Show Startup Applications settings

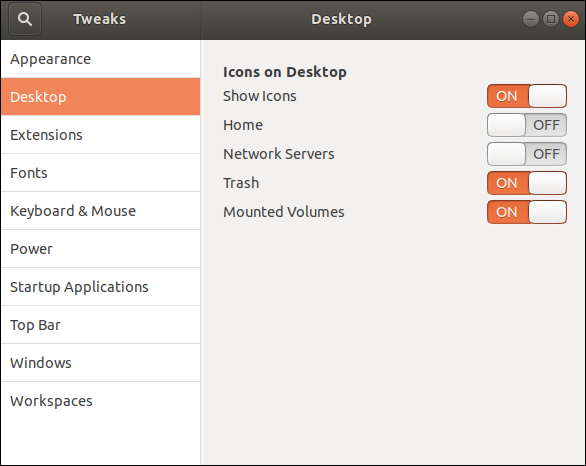click(x=101, y=287)
